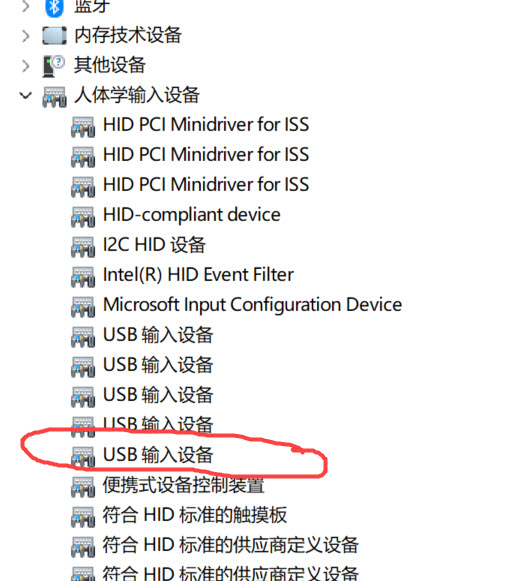
Task: Collapse the 人体学输入设备 category
Action: pyautogui.click(x=25, y=96)
